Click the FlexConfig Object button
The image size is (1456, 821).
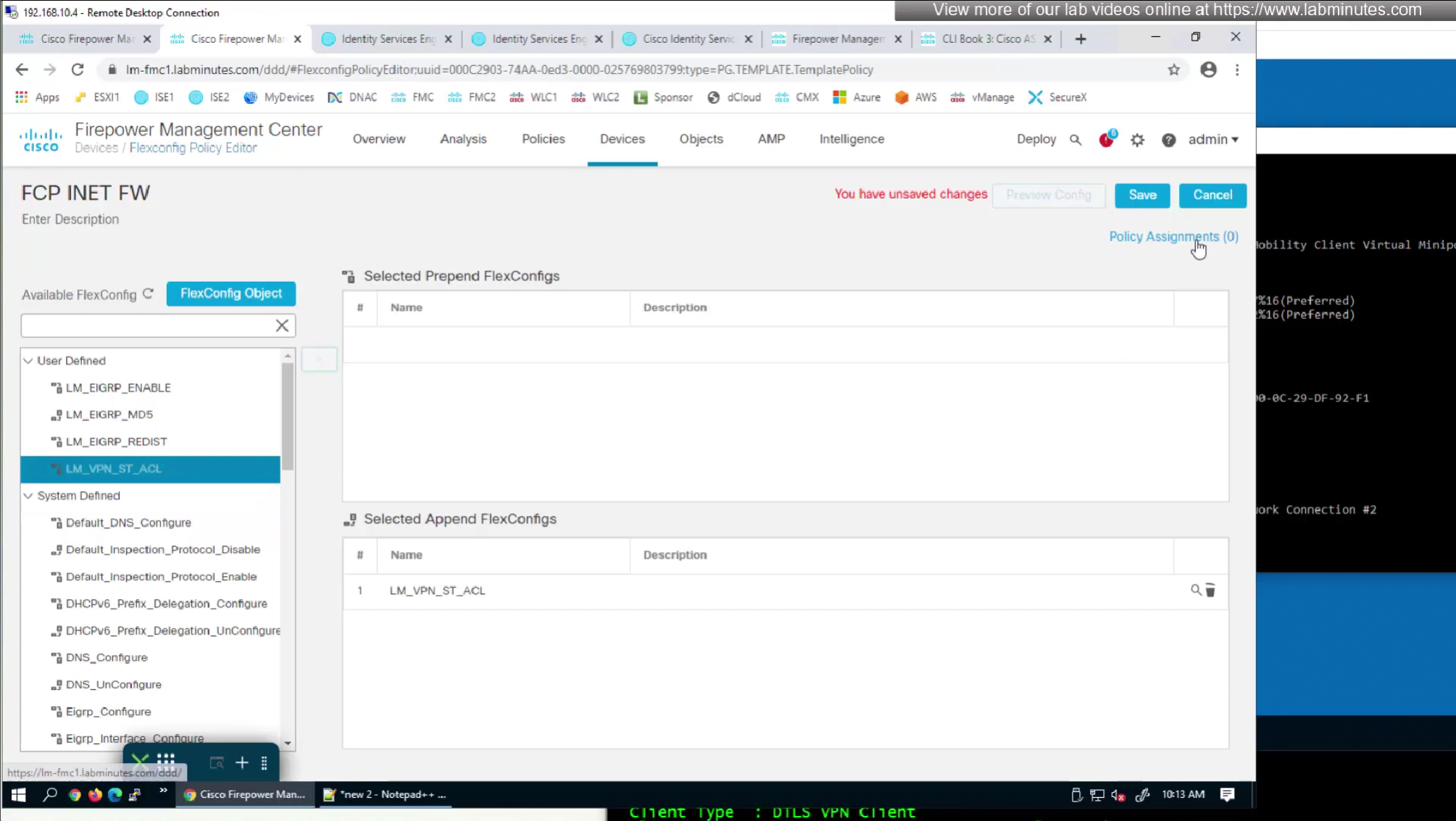click(230, 293)
